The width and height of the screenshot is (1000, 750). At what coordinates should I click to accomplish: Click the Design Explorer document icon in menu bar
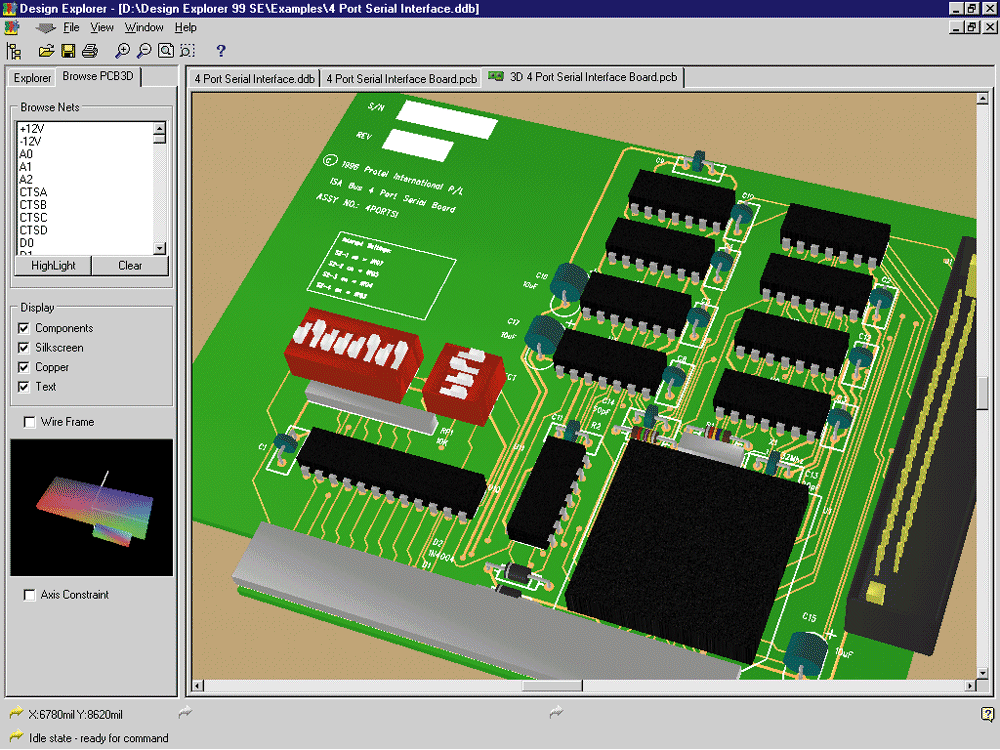click(12, 27)
